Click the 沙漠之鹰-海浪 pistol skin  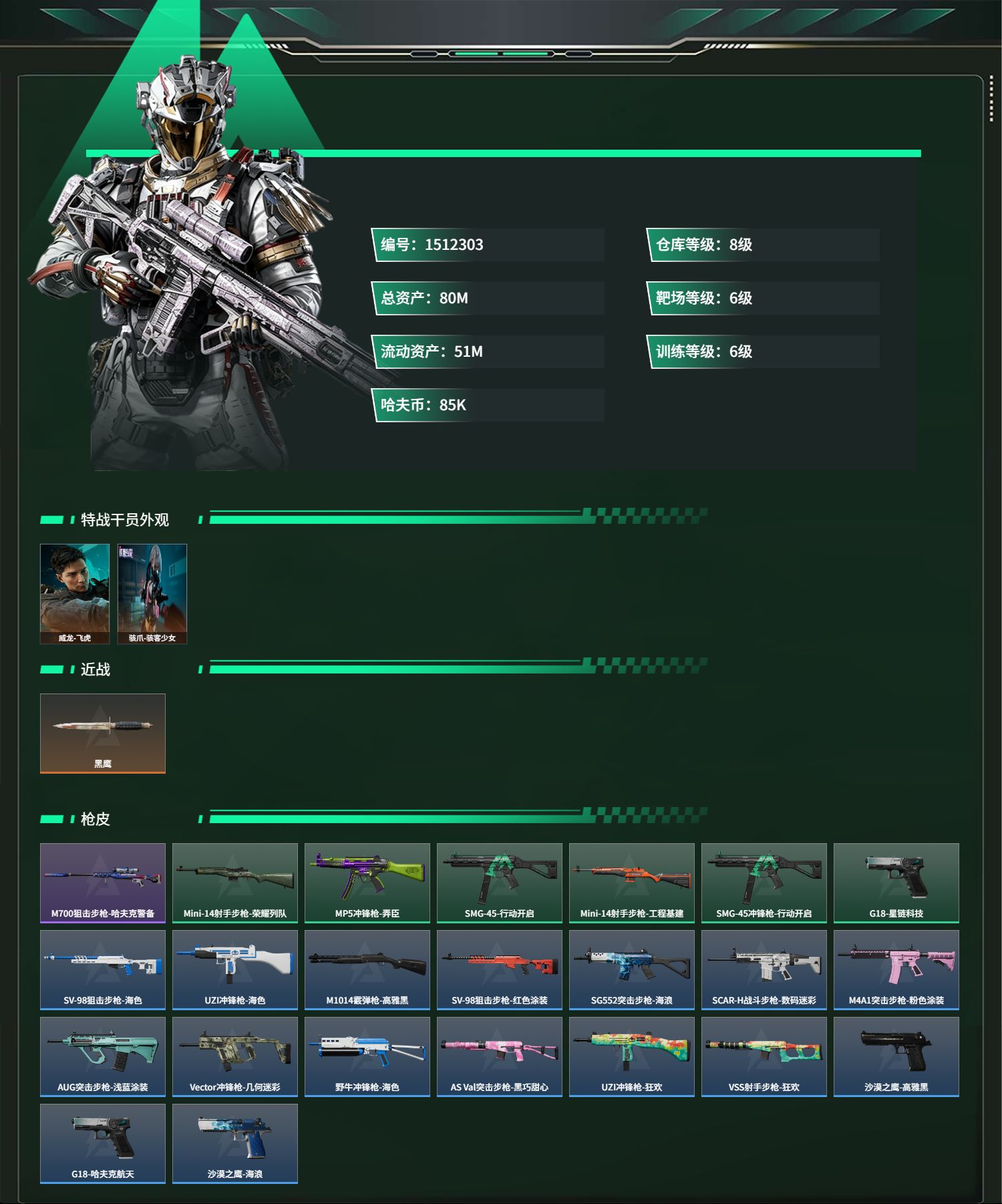tap(235, 1143)
